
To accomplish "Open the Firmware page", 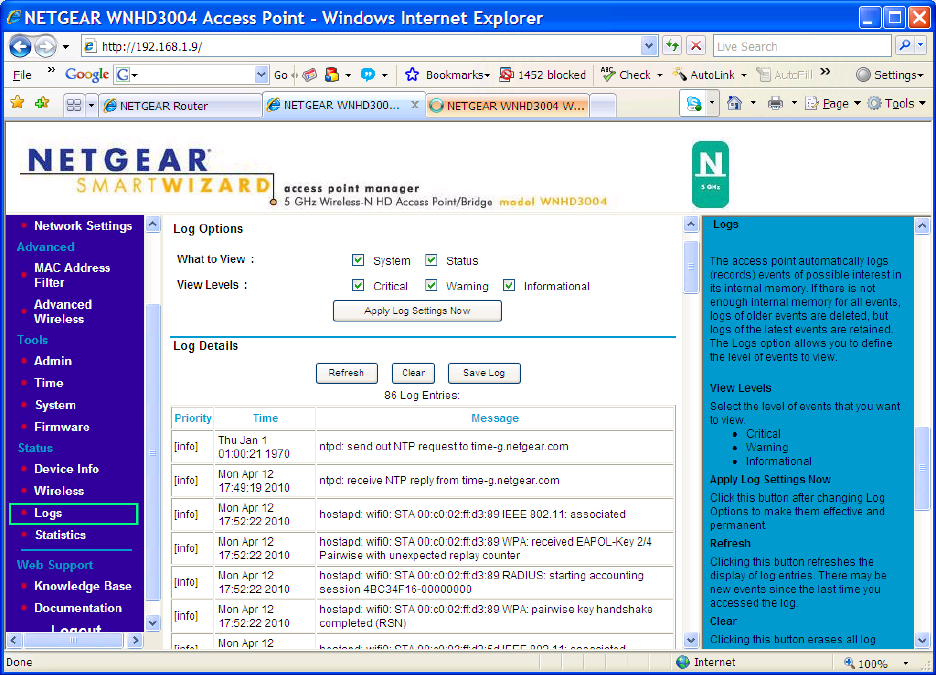I will point(61,427).
